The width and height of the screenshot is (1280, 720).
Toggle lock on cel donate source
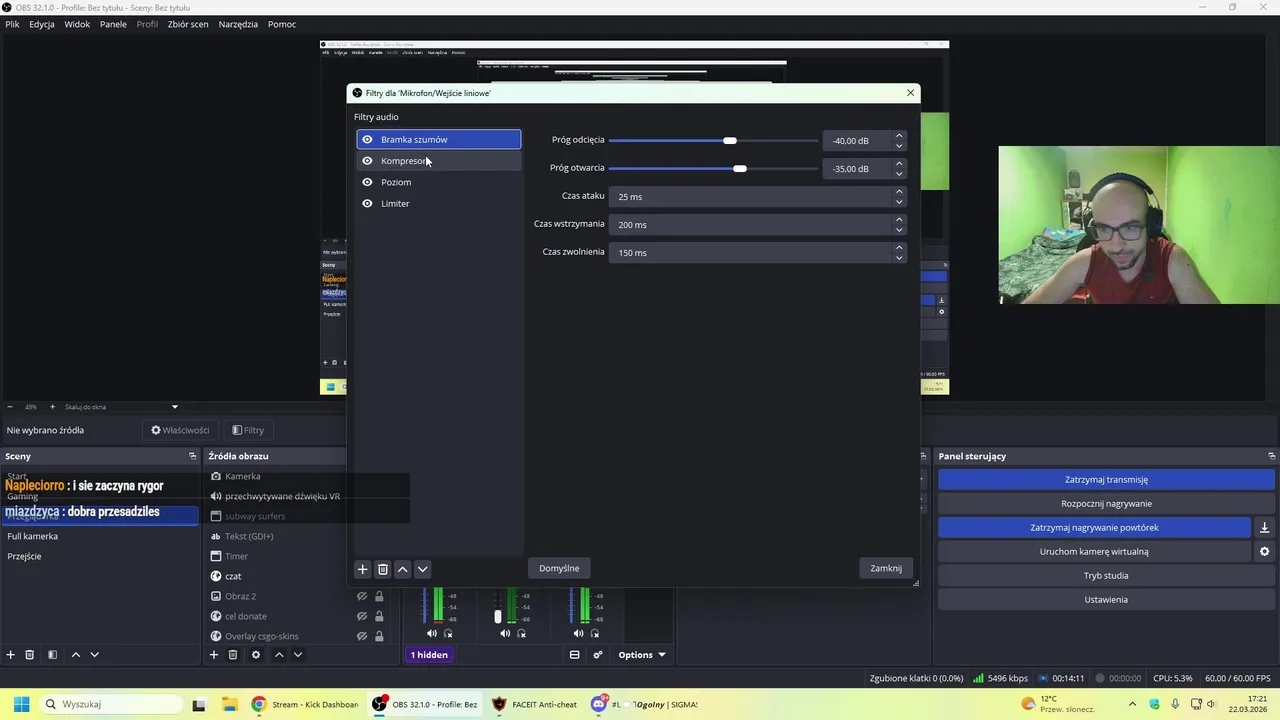379,617
